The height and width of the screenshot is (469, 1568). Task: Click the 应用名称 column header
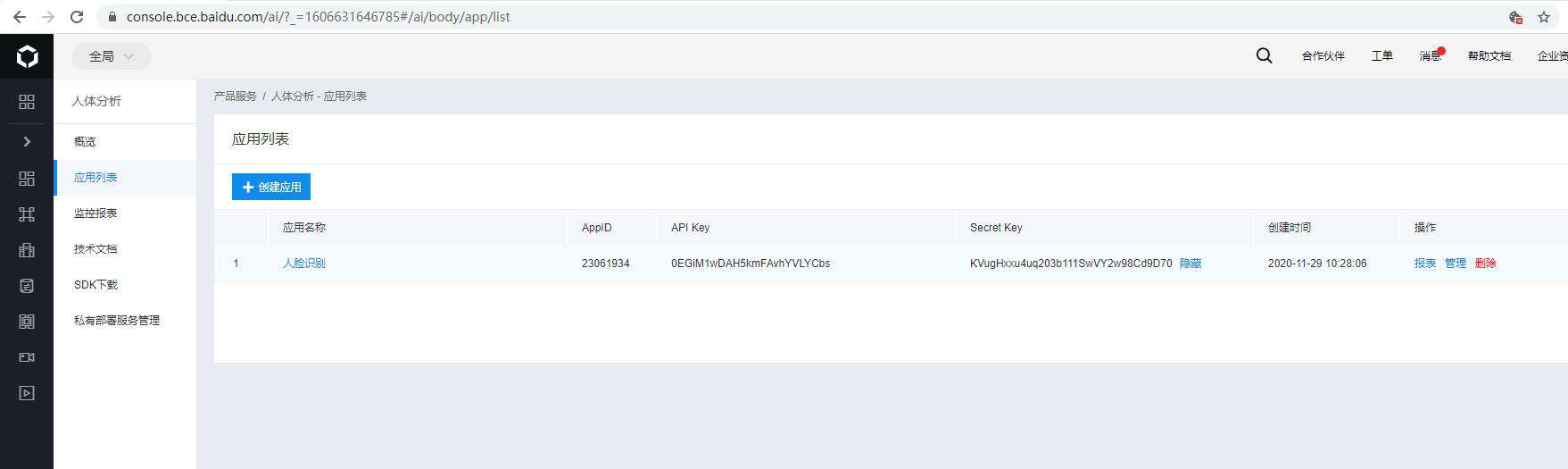click(304, 228)
